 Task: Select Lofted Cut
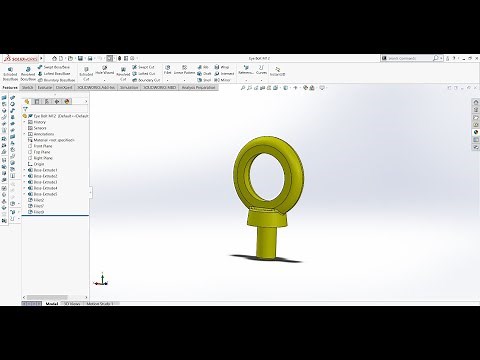click(x=144, y=73)
